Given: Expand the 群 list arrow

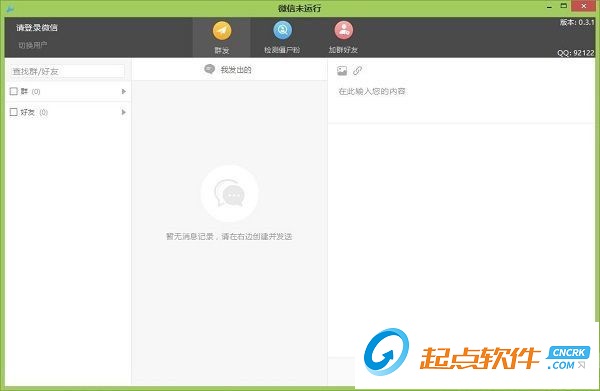Looking at the screenshot, I should tap(124, 91).
